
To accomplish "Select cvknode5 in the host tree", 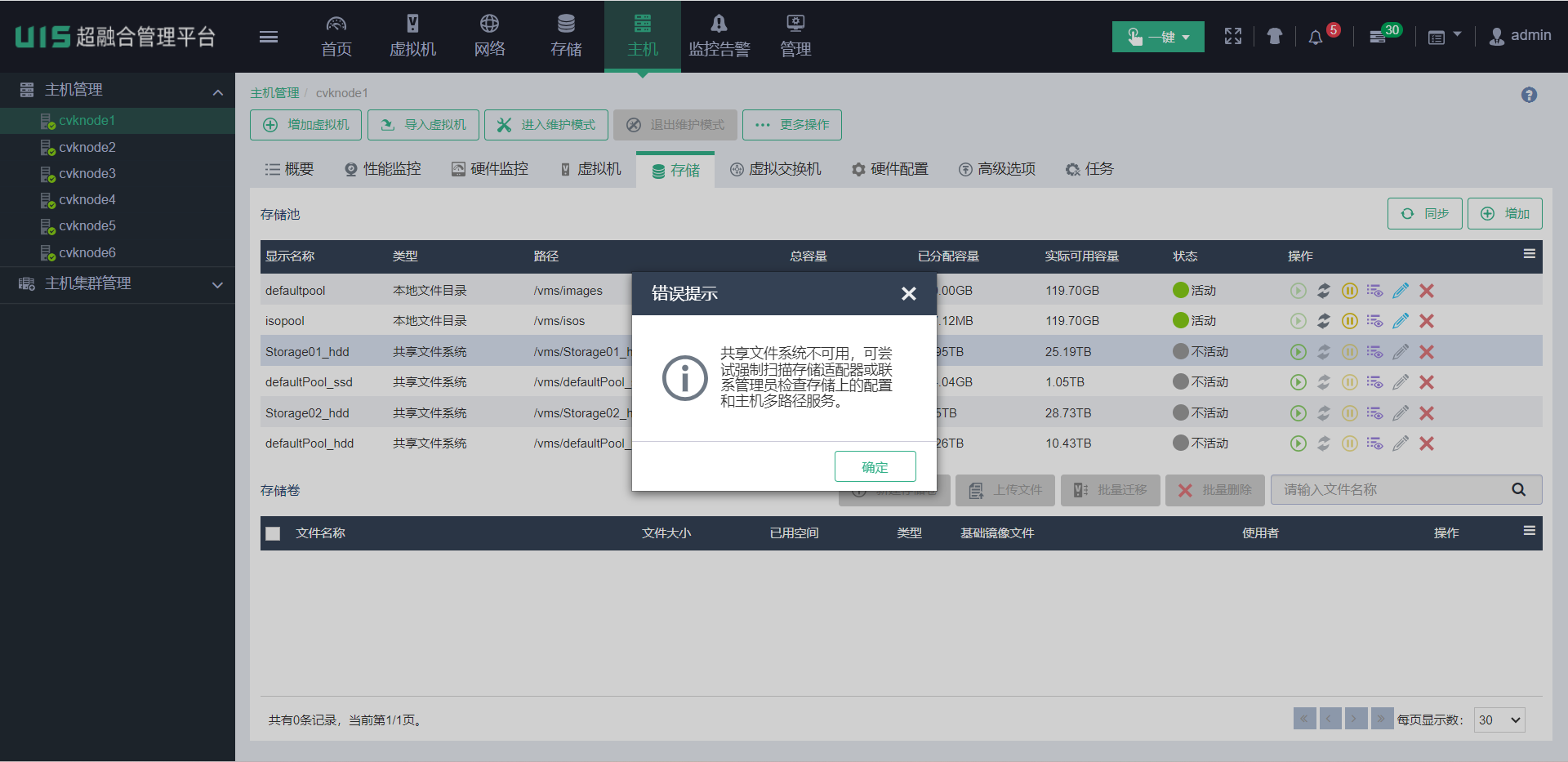I will (87, 225).
